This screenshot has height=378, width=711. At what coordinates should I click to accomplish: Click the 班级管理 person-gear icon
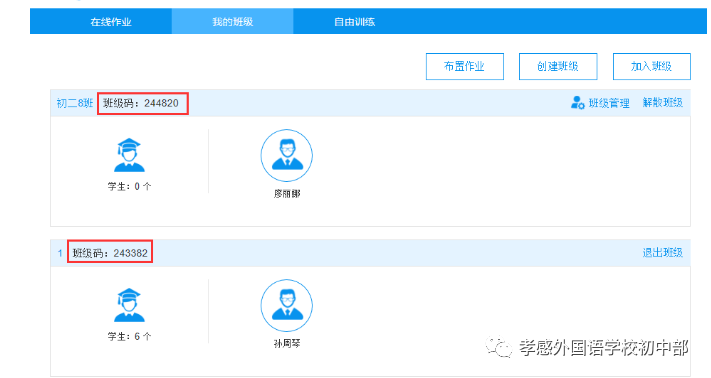point(577,103)
